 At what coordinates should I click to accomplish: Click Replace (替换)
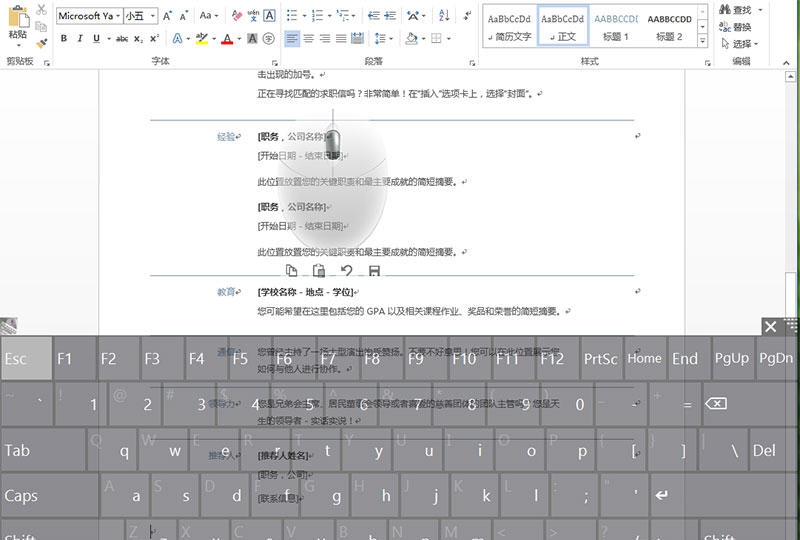[735, 27]
